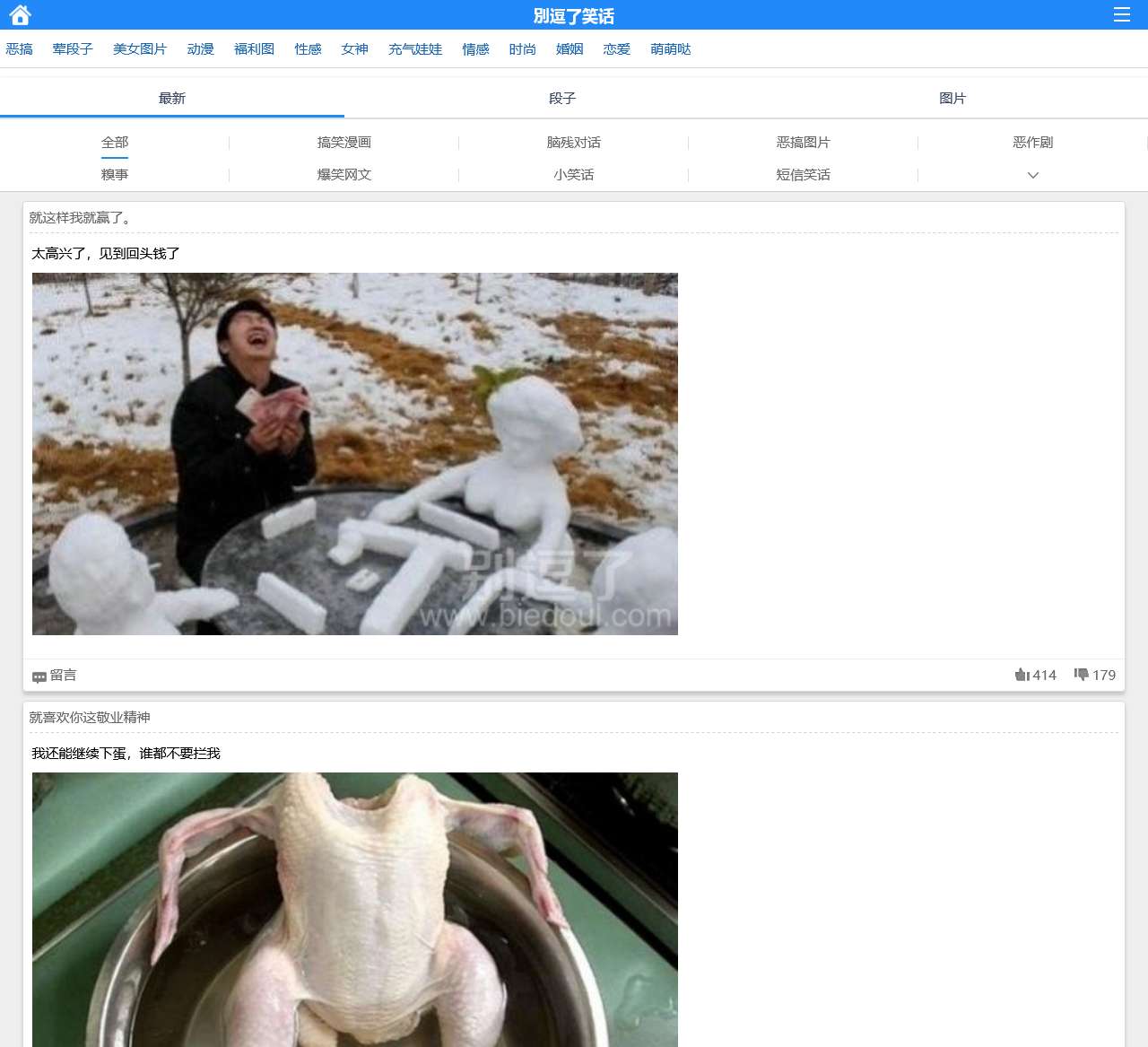Open the 美女图片 category link
Viewport: 1148px width, 1047px height.
tap(140, 49)
